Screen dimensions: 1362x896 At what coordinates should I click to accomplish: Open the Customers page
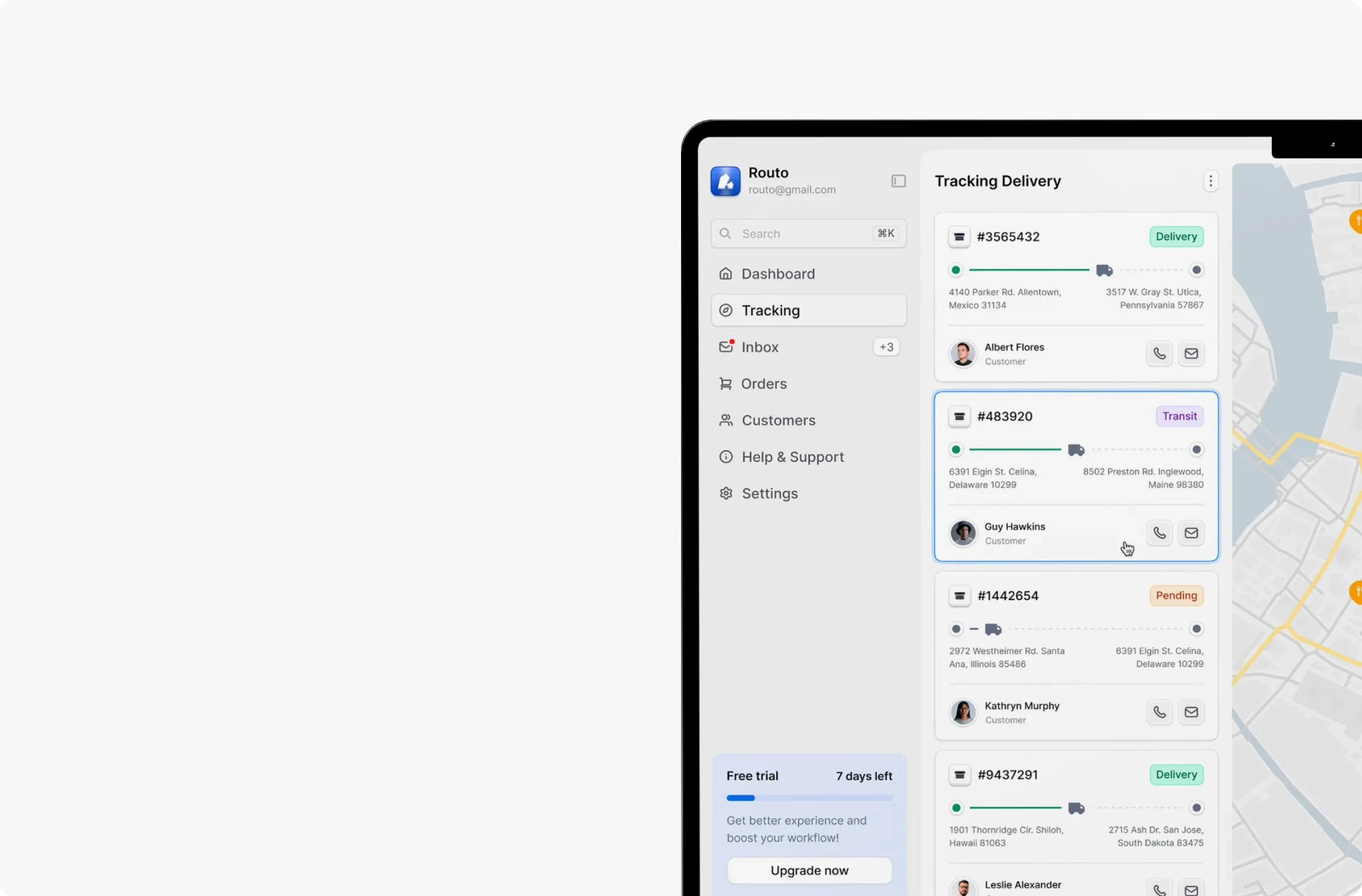tap(809, 420)
